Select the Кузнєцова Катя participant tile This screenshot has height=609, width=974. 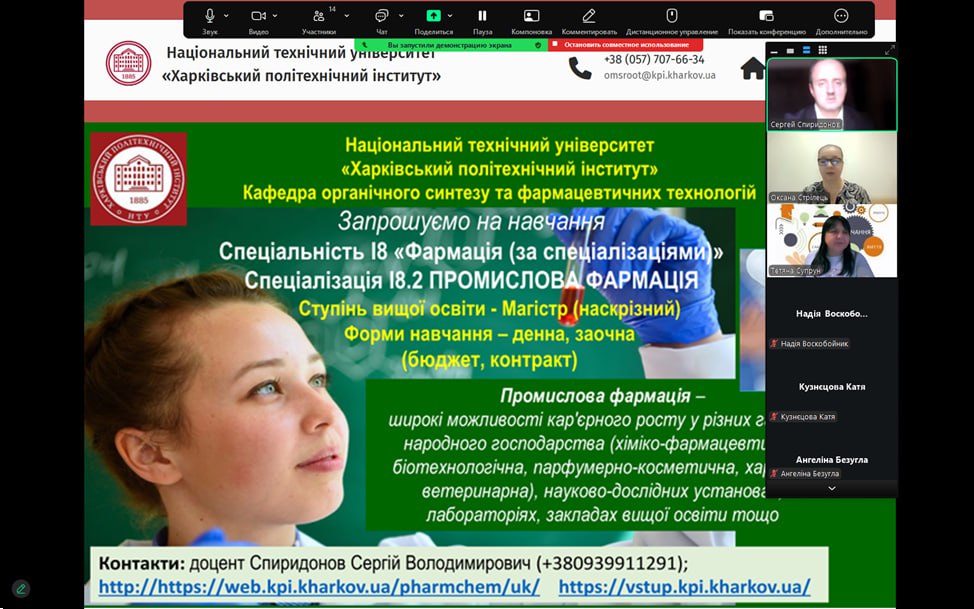point(832,387)
